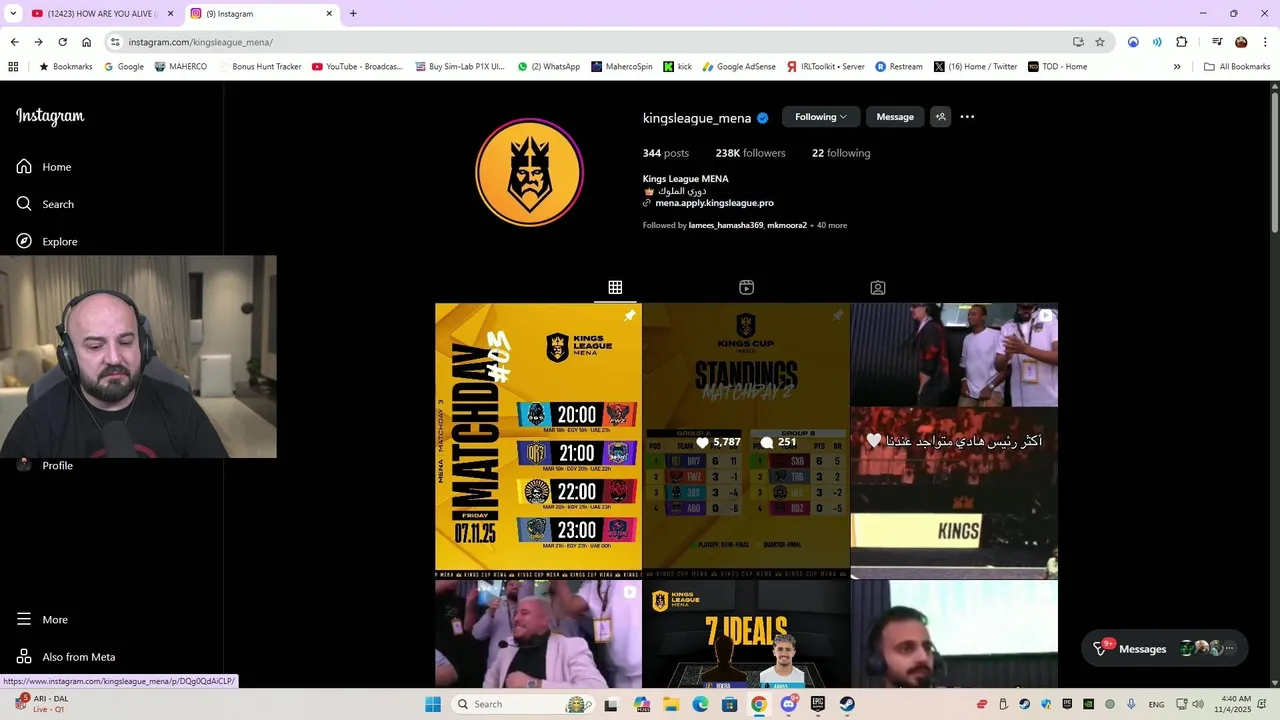Open kick bookmark
This screenshot has width=1280, height=720.
pyautogui.click(x=678, y=67)
